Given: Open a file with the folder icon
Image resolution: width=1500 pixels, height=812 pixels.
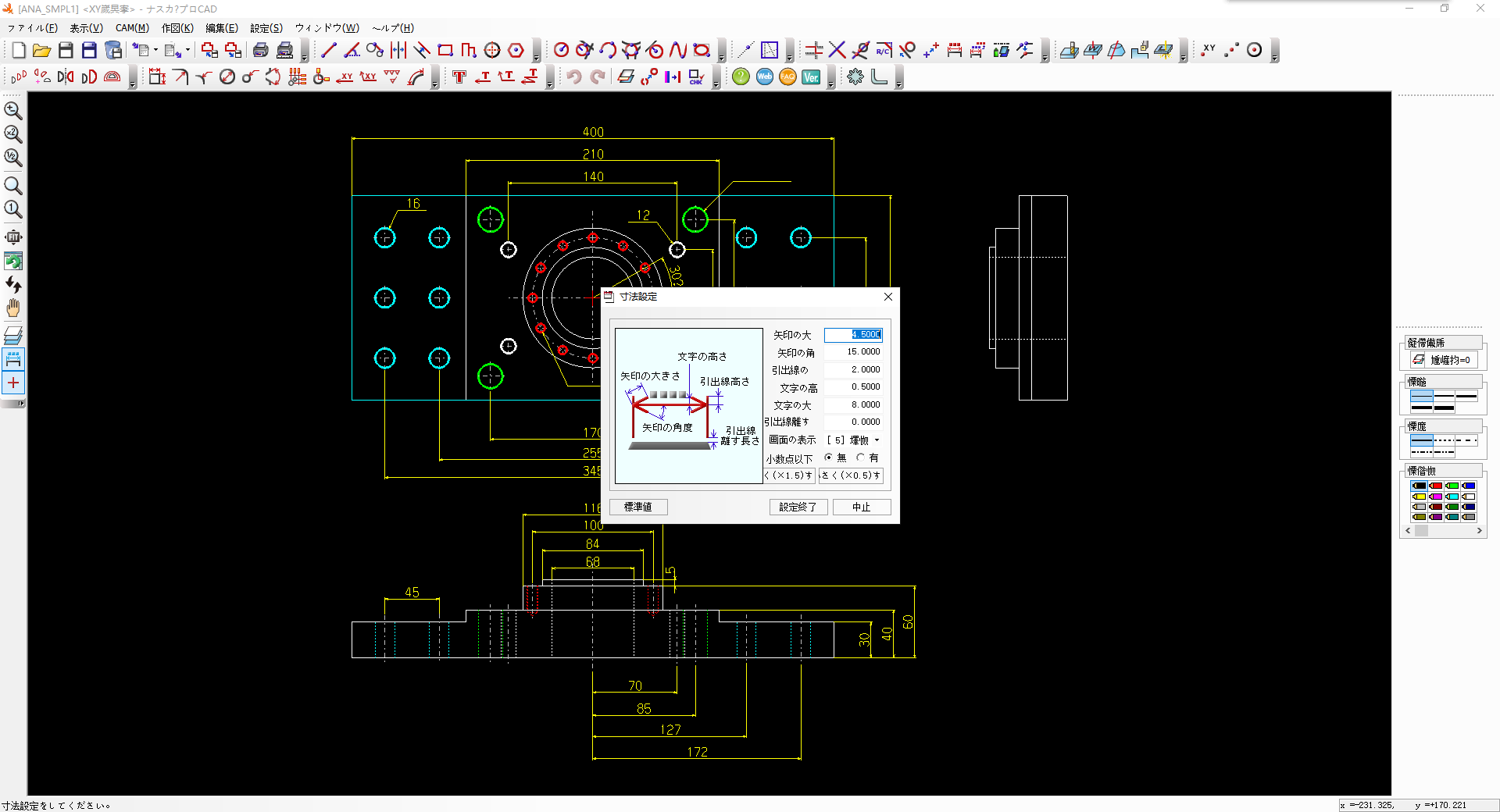Looking at the screenshot, I should (42, 51).
